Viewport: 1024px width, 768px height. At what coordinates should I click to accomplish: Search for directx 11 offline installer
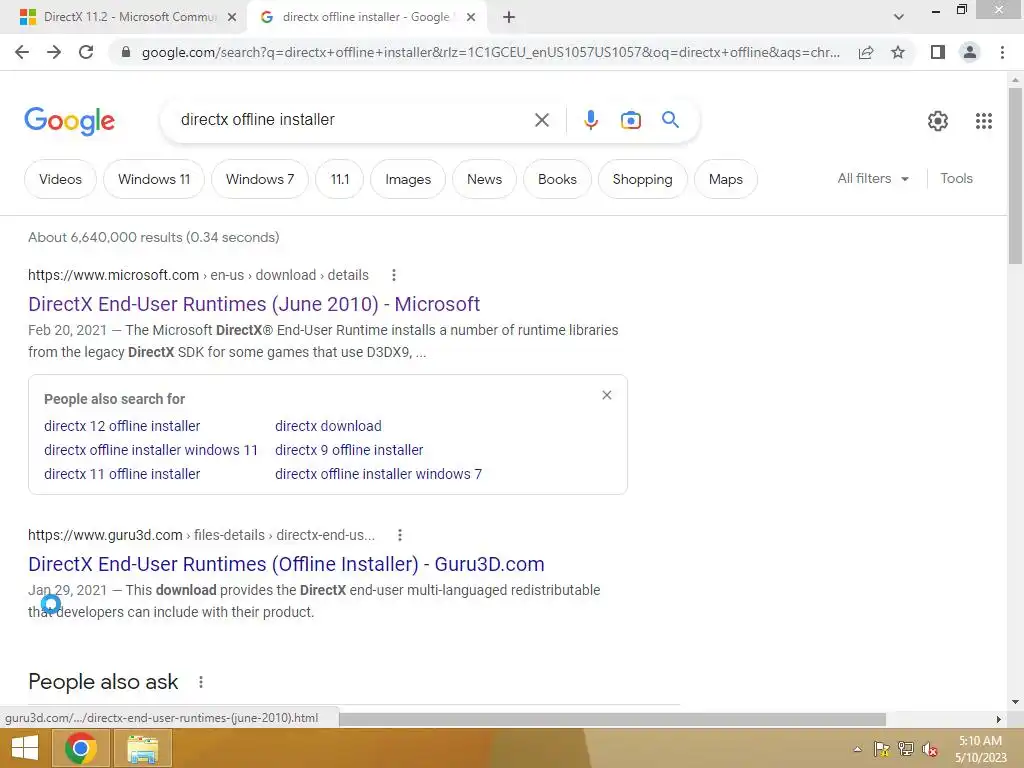pos(122,474)
